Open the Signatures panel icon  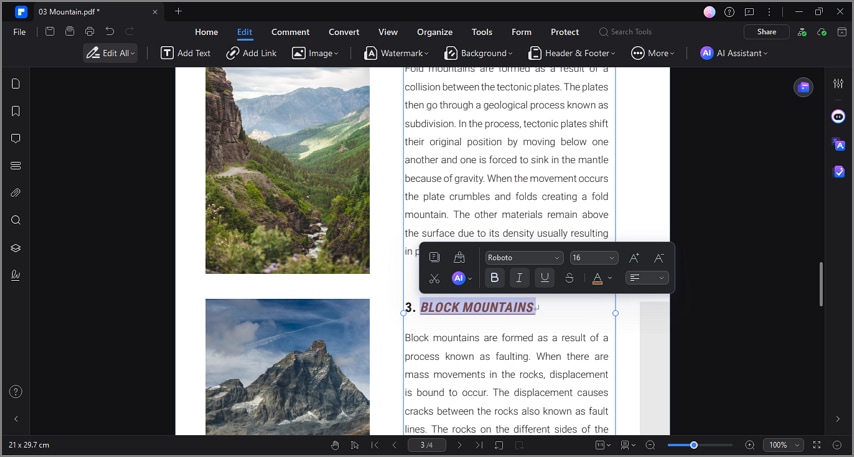pyautogui.click(x=16, y=276)
